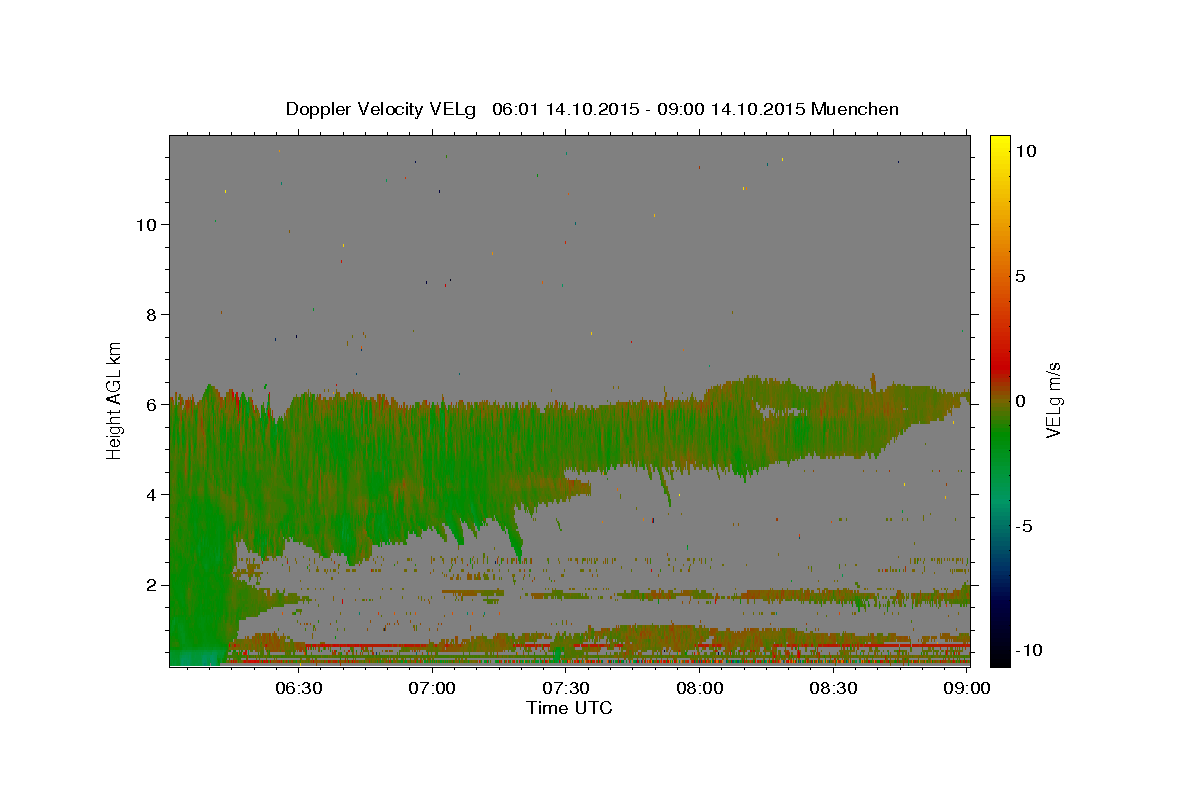This screenshot has width=1200, height=800.
Task: Click the colorbar value label 0
Action: 1019,400
